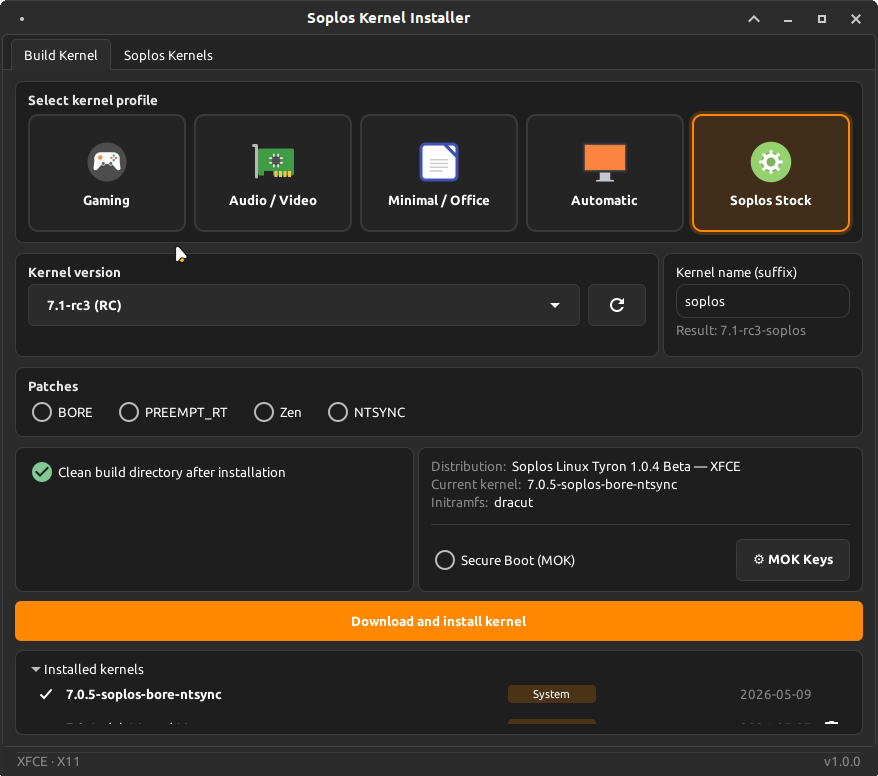Viewport: 878px width, 776px height.
Task: Click the System badge on the installed kernel
Action: pos(551,694)
